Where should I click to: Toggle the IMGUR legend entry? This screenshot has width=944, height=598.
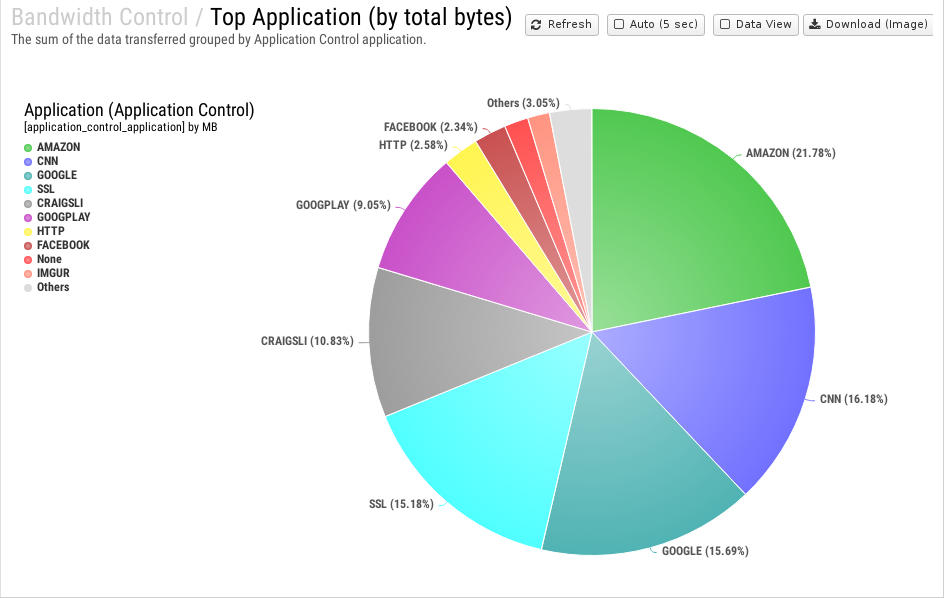point(47,273)
